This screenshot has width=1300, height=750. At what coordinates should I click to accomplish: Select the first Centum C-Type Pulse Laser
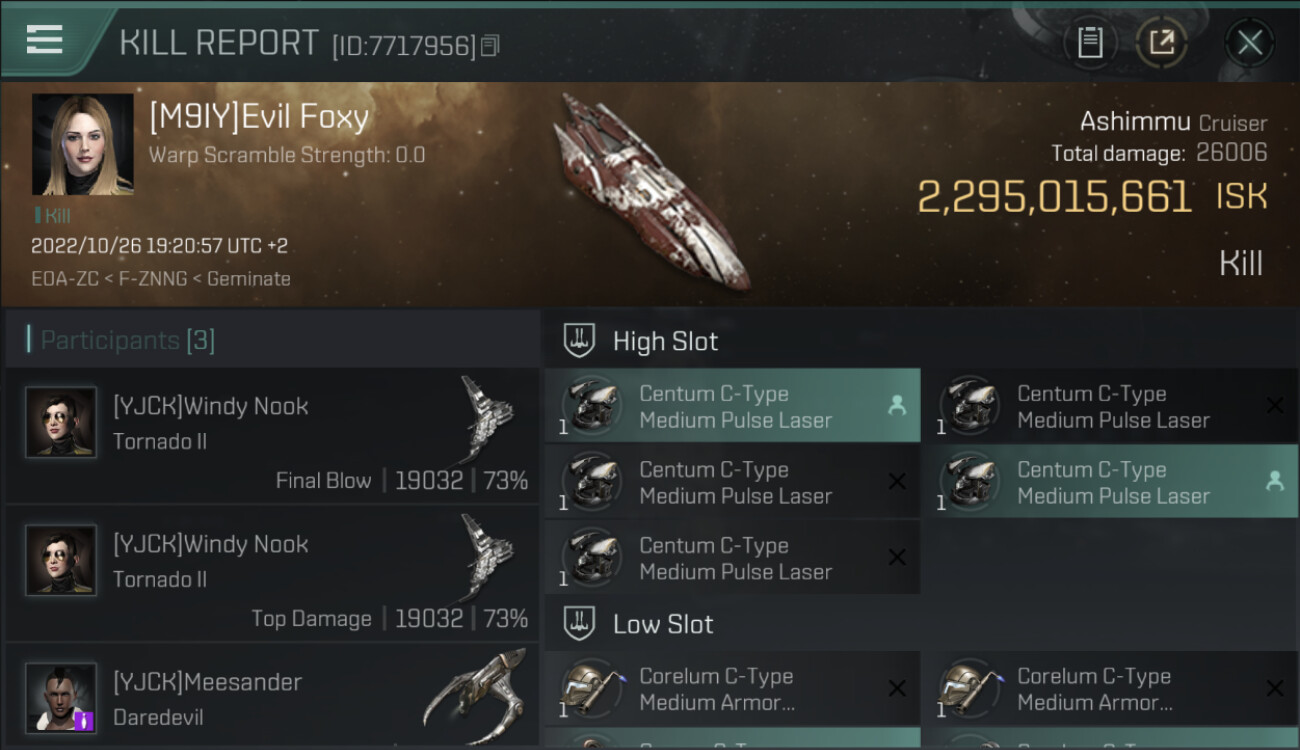[x=732, y=406]
